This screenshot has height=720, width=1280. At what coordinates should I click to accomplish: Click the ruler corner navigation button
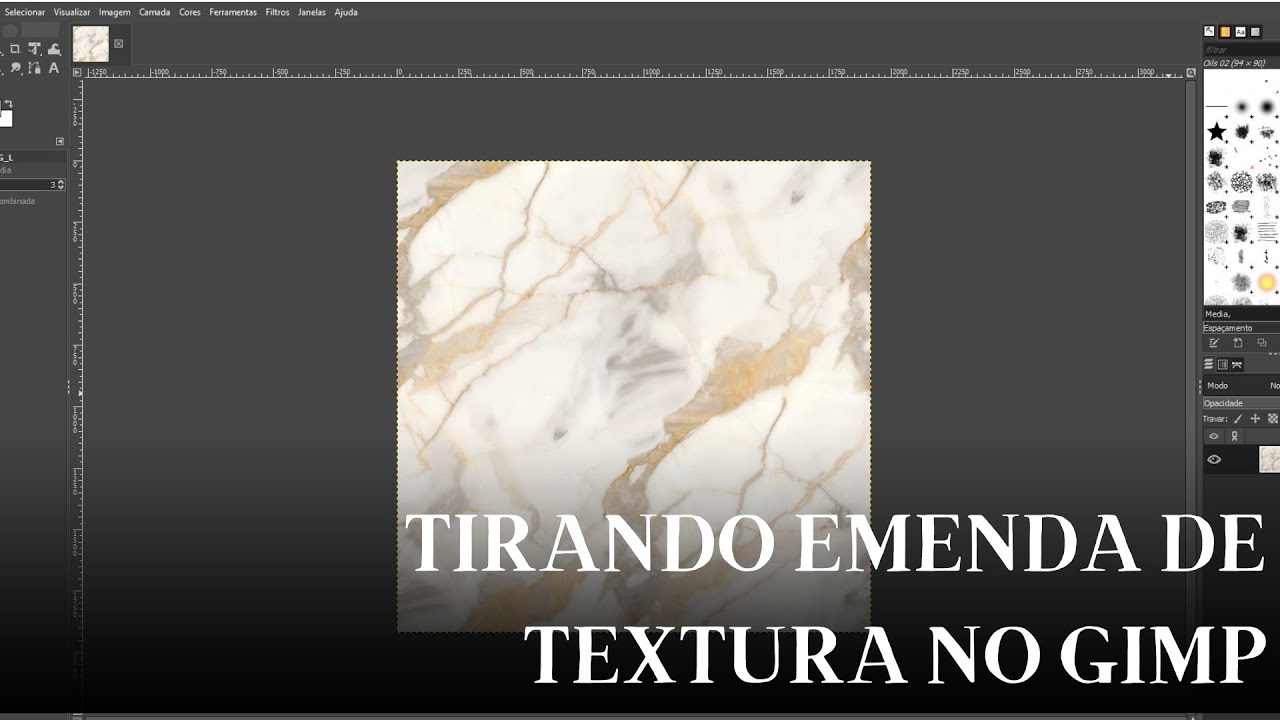77,72
